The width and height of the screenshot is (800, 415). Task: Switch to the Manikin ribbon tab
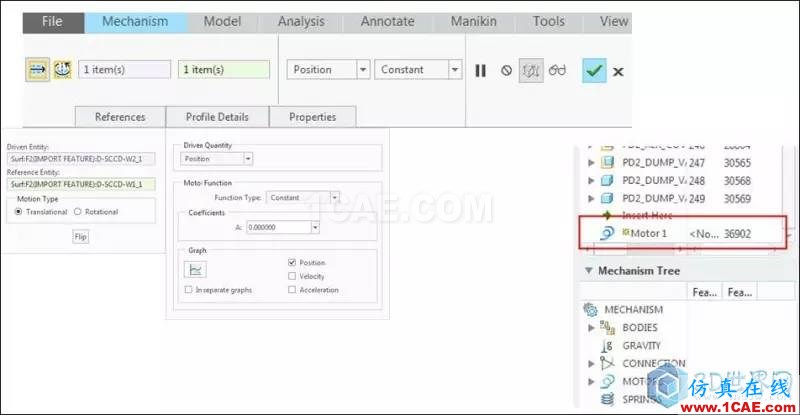[x=473, y=22]
